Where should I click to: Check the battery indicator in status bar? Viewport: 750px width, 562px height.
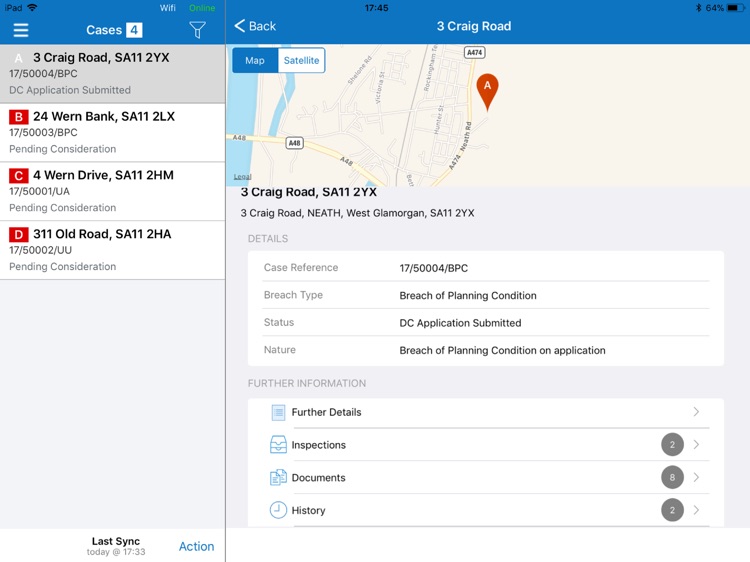pyautogui.click(x=735, y=8)
